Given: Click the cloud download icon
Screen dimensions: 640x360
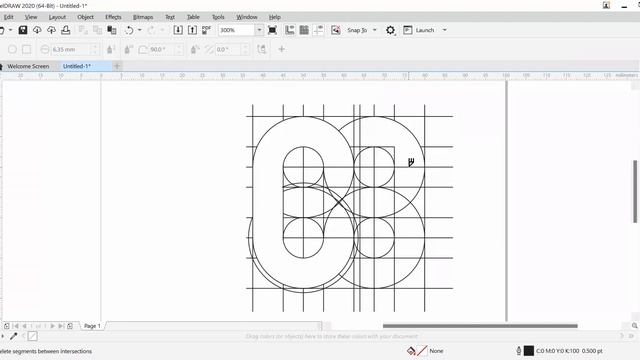Looking at the screenshot, I should (37, 30).
